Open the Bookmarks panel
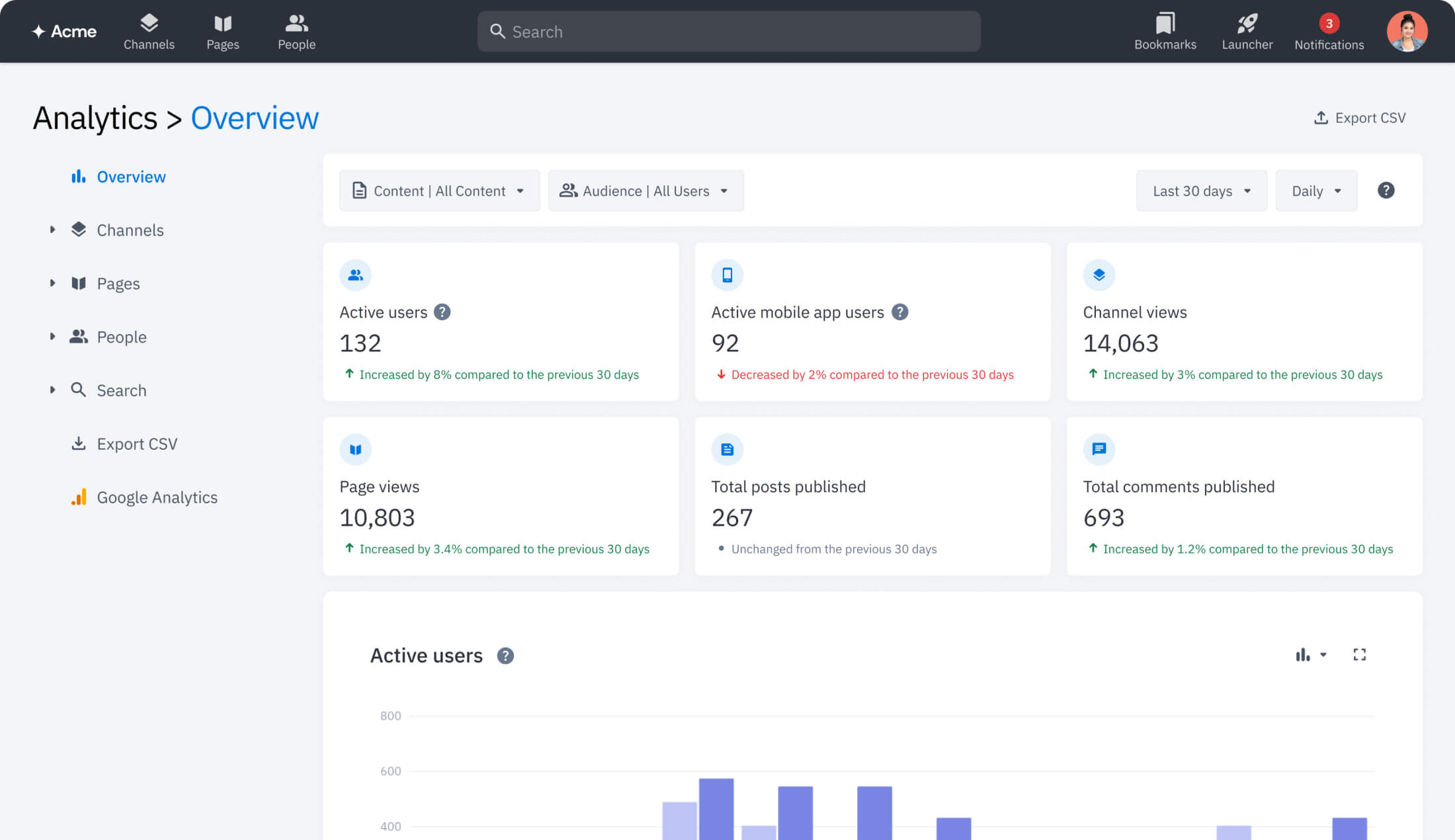This screenshot has width=1455, height=840. coord(1165,31)
